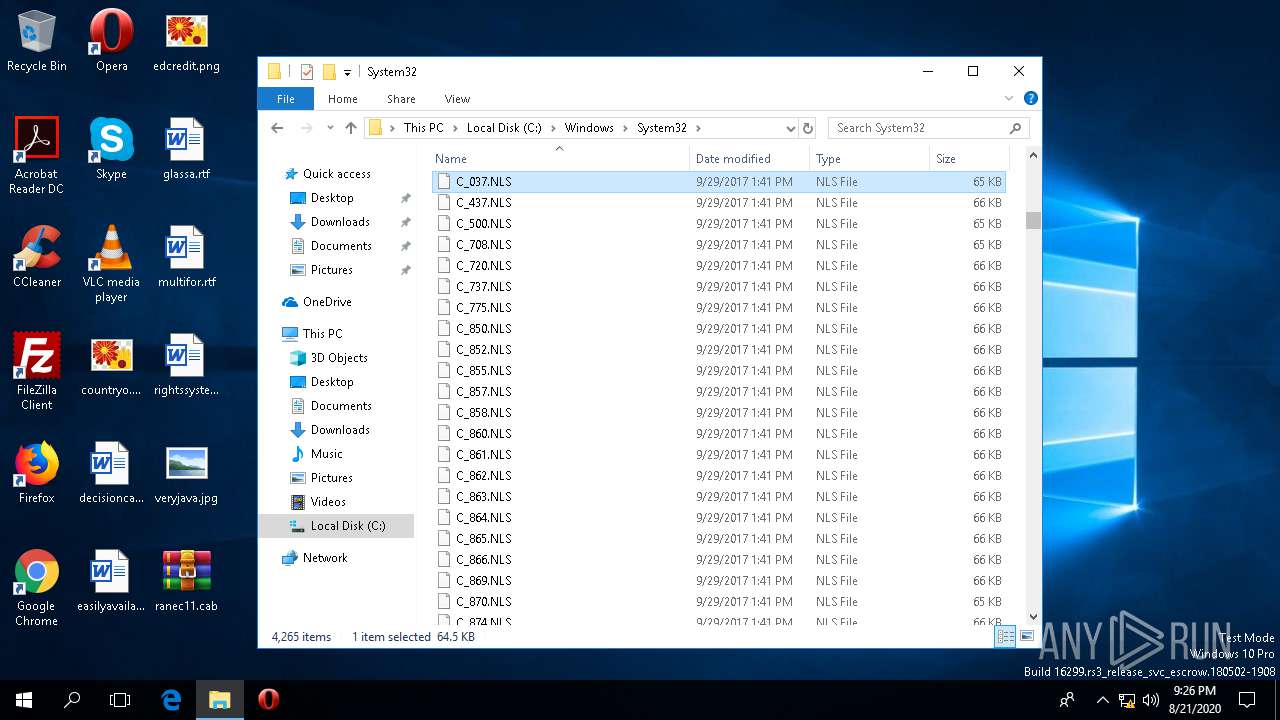Viewport: 1280px width, 720px height.
Task: Select Videos in the navigation pane
Action: click(x=328, y=502)
